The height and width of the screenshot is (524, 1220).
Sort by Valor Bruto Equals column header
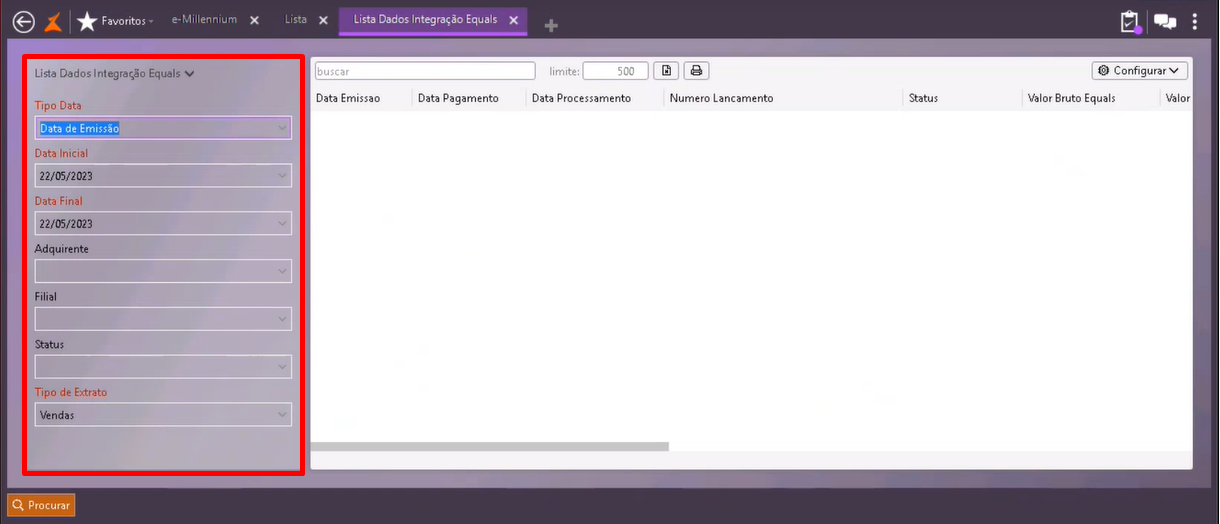[x=1071, y=98]
